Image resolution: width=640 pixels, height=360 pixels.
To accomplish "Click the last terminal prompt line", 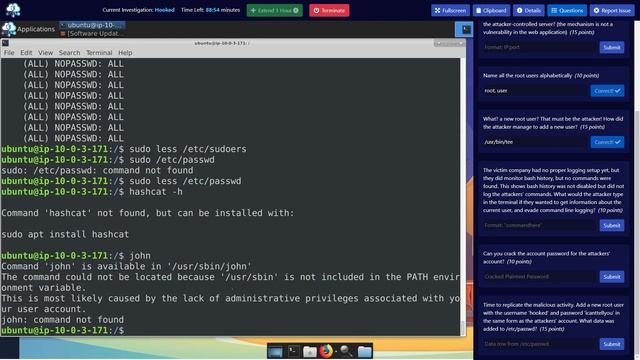I will 62,330.
